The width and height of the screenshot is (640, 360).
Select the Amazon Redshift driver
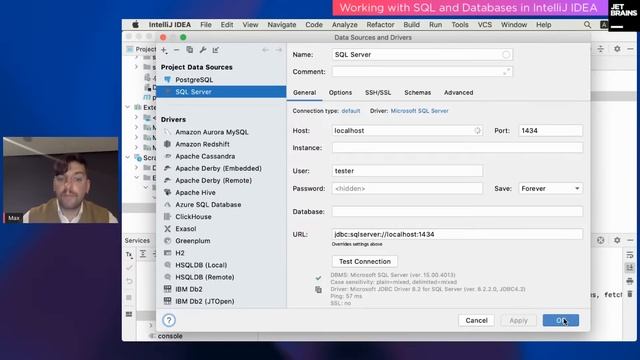pyautogui.click(x=202, y=144)
